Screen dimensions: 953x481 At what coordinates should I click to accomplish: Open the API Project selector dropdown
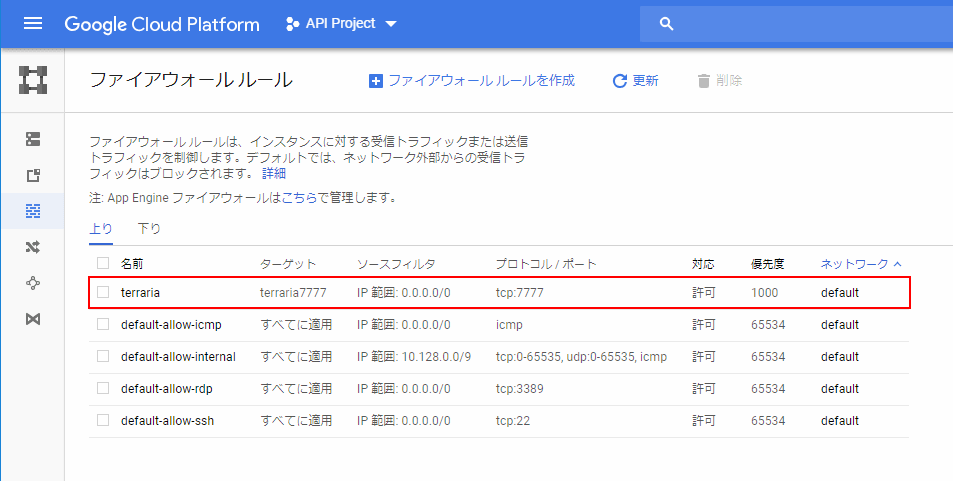[341, 24]
